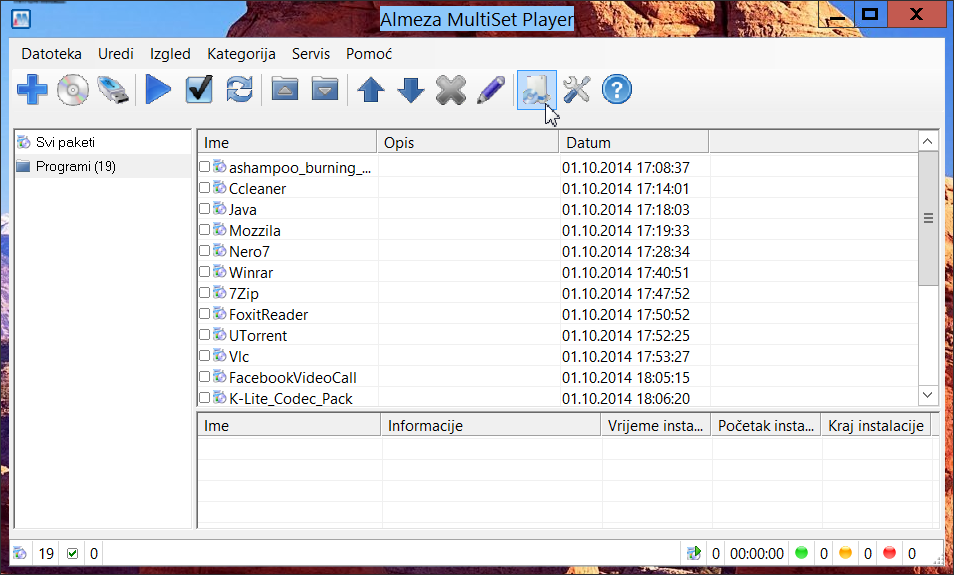Open help with the blue question mark icon
The width and height of the screenshot is (954, 575).
616,90
